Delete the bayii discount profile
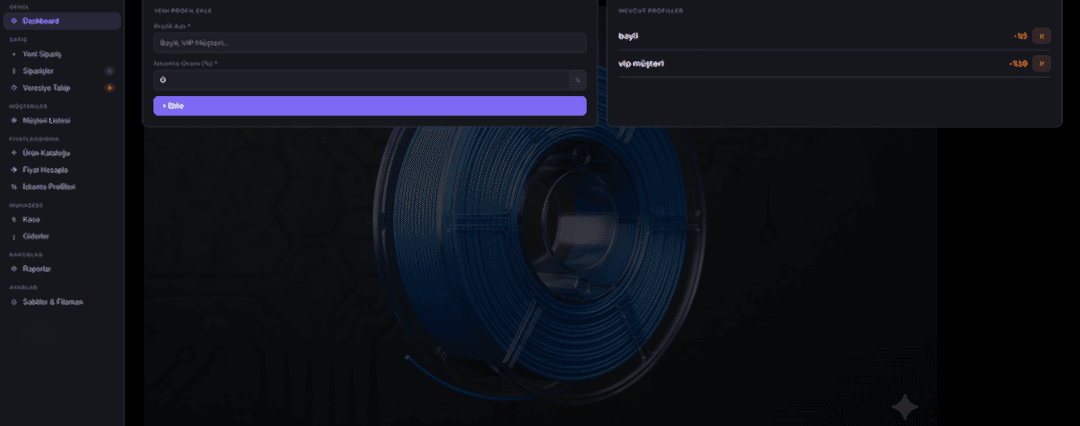The width and height of the screenshot is (1080, 426). 1041,36
